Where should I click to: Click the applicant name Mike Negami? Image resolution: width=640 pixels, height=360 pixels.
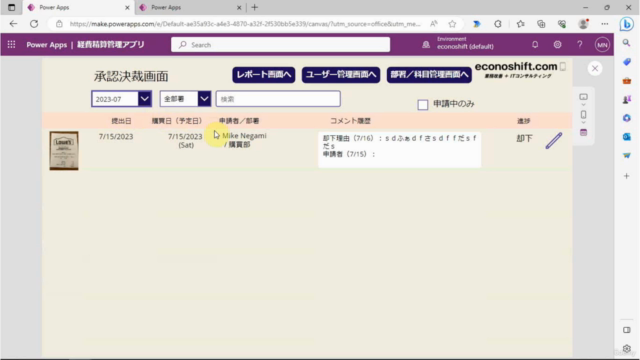[x=244, y=136]
